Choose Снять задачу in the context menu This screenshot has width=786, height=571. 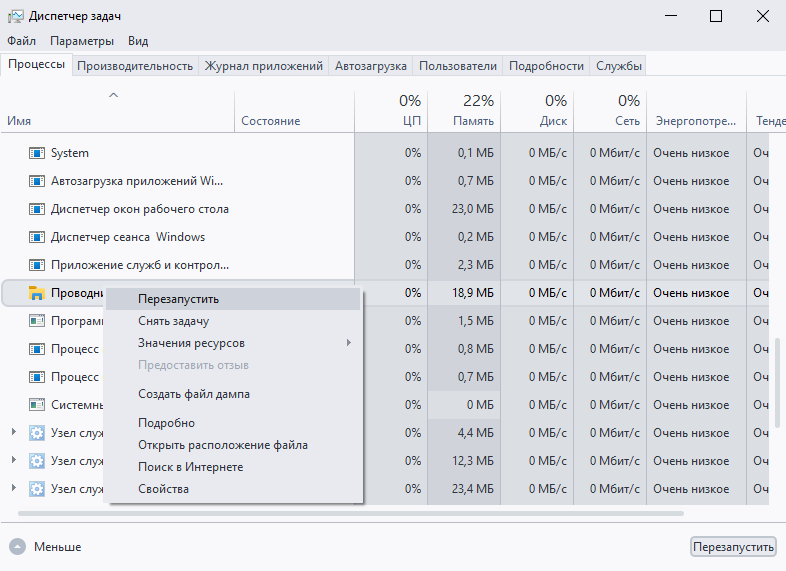pyautogui.click(x=233, y=321)
